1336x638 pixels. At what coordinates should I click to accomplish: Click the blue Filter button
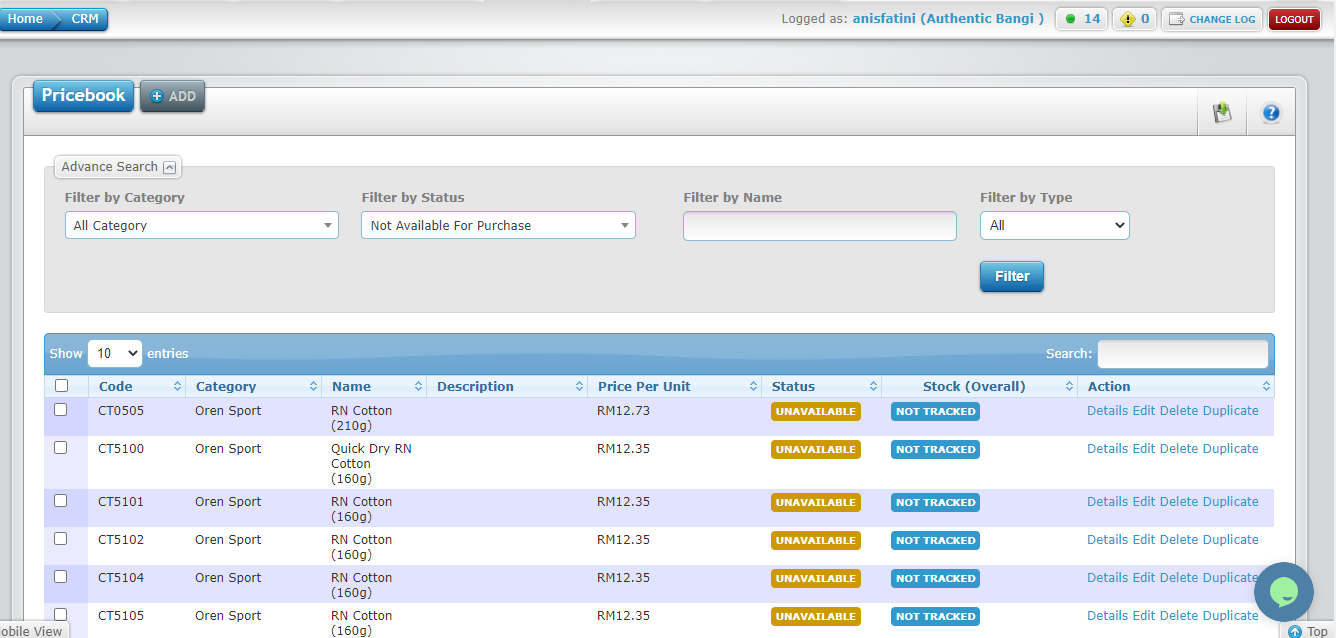1012,277
